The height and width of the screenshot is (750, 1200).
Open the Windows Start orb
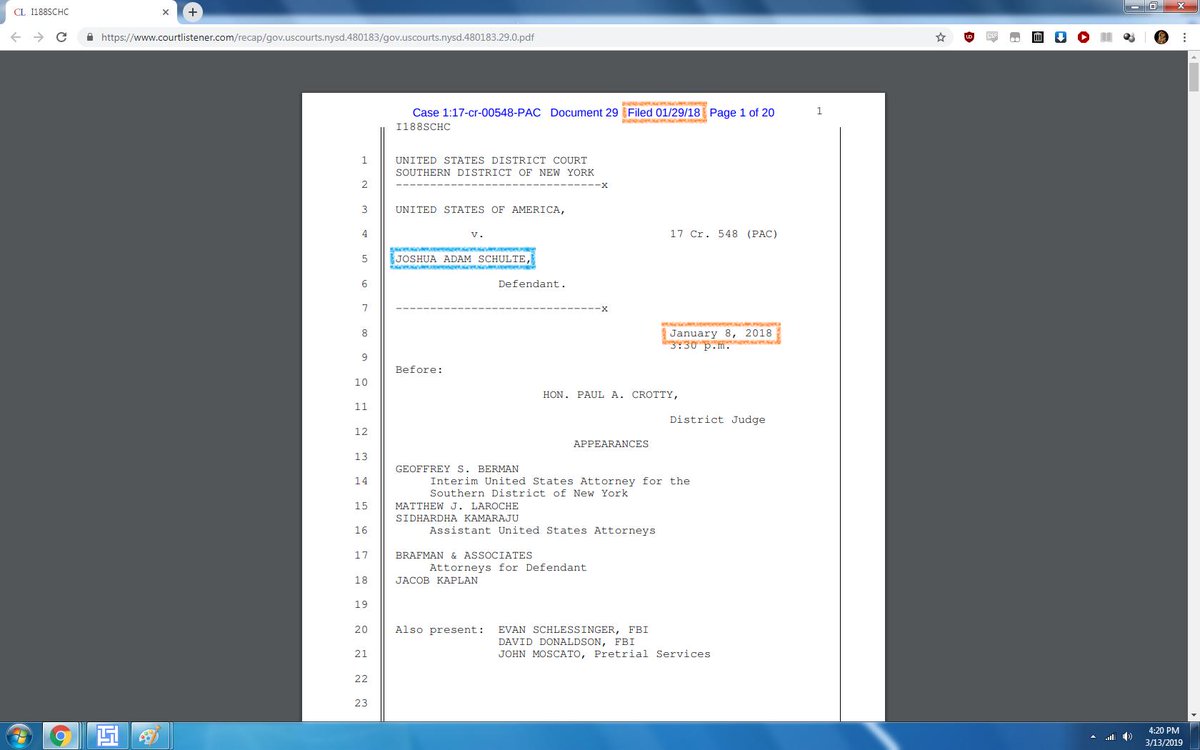20,736
